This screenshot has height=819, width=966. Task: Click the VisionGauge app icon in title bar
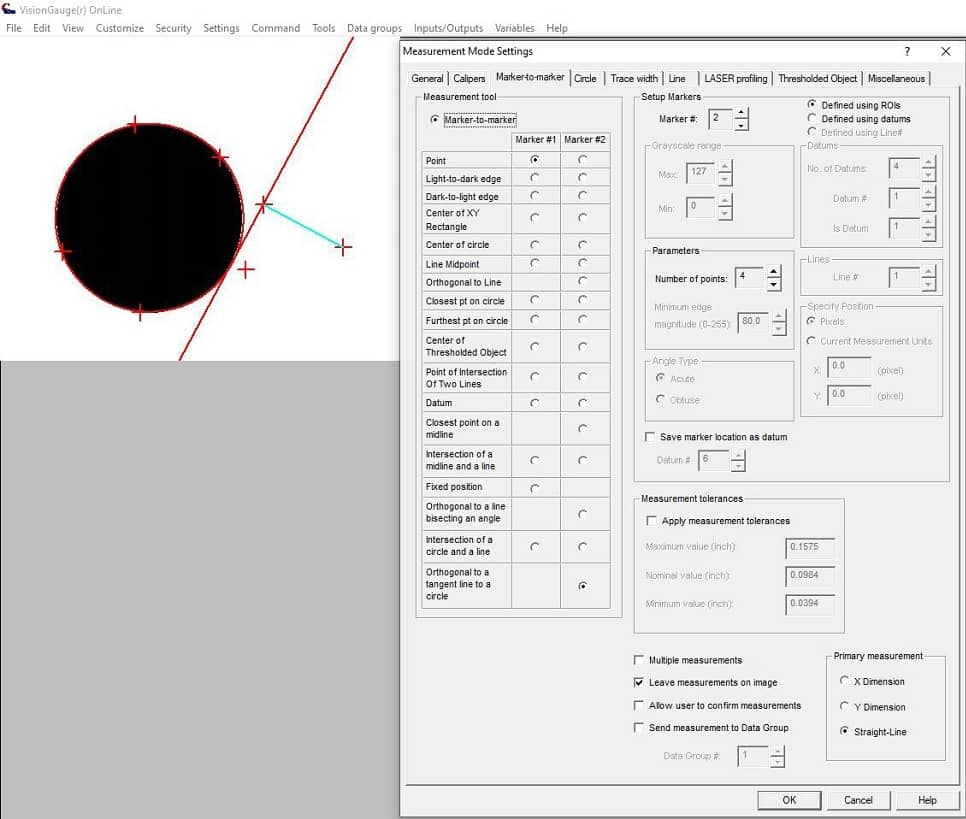coord(8,9)
